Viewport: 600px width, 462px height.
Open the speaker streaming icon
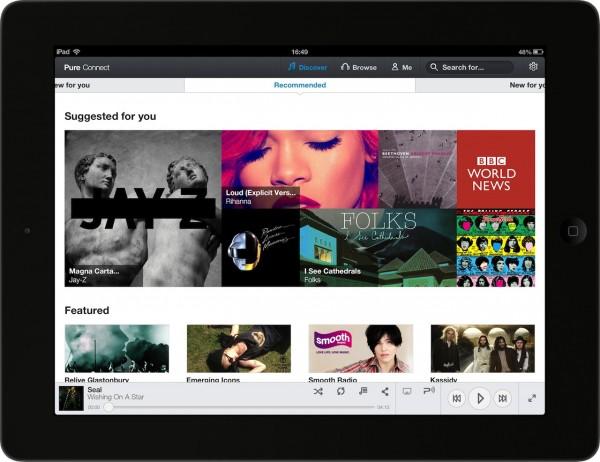(x=429, y=391)
